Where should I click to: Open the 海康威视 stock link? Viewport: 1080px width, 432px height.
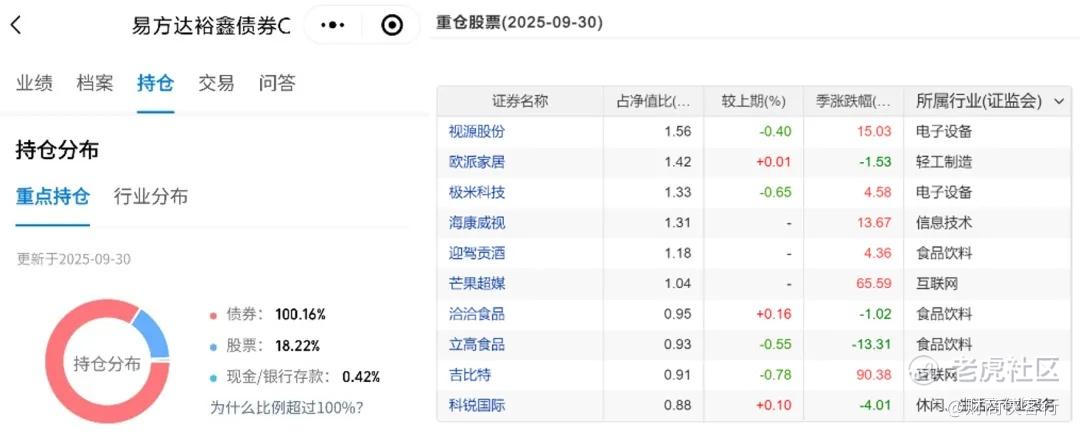click(x=477, y=222)
